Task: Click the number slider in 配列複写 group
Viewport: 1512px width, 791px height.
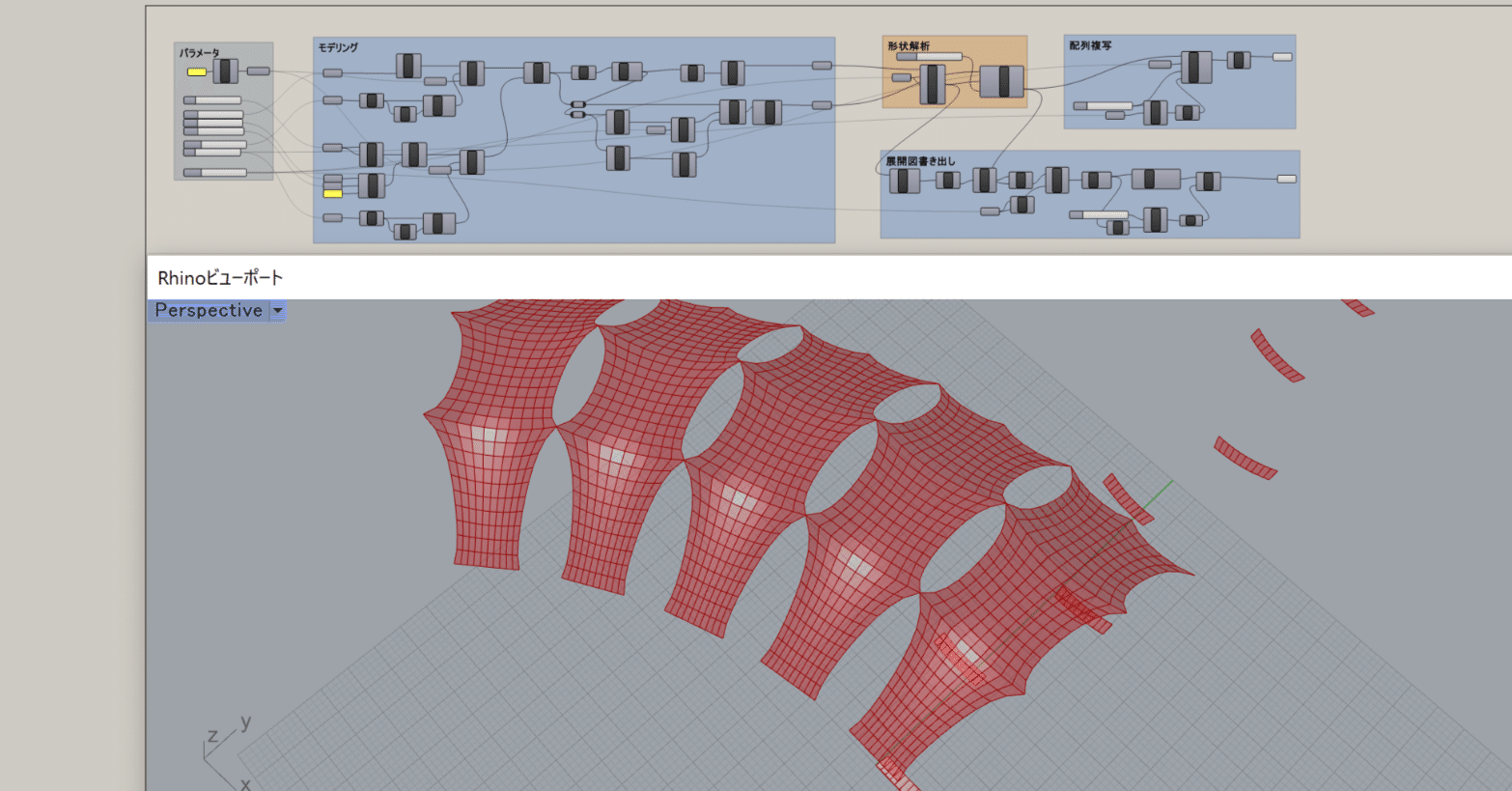Action: coord(1103,106)
